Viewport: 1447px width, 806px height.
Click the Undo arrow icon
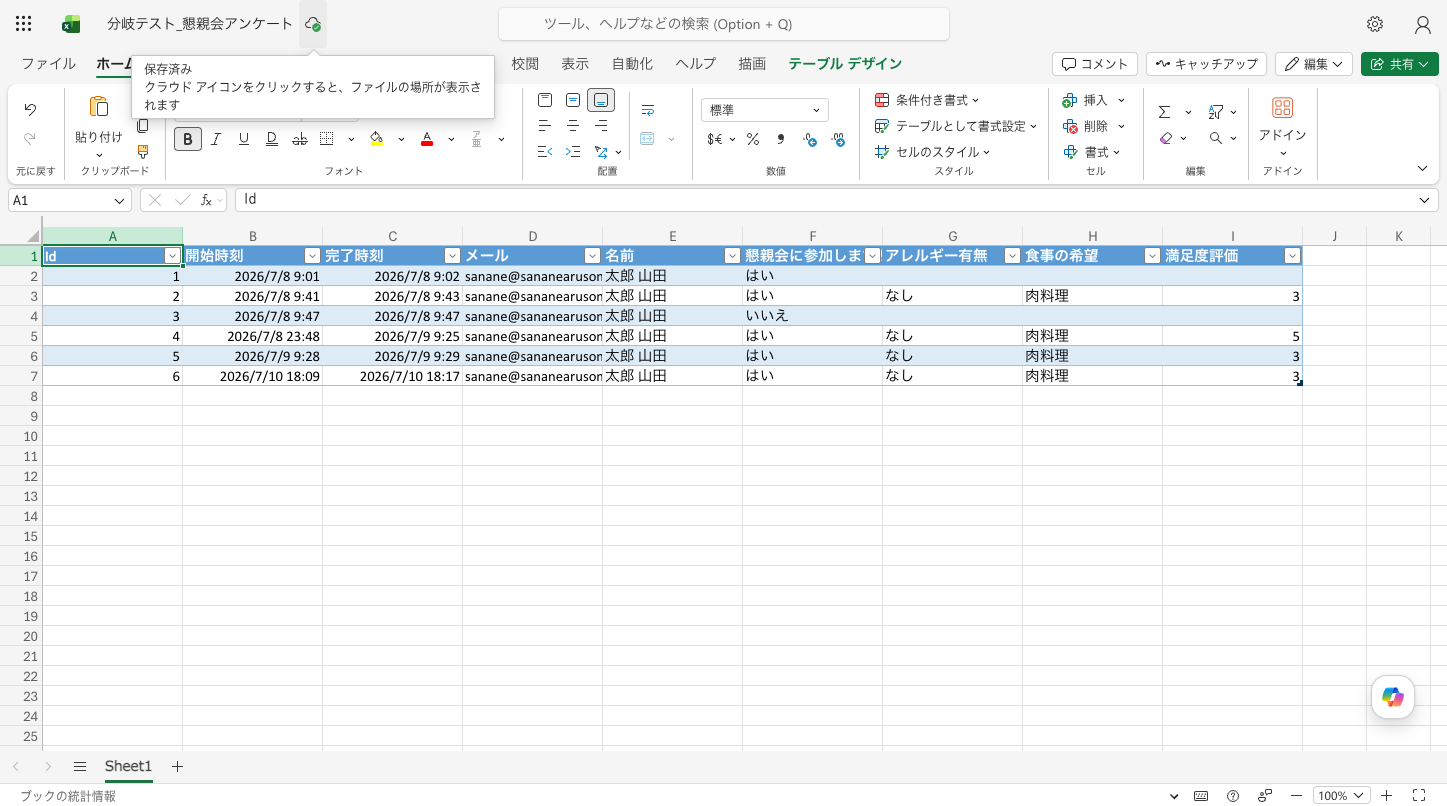pyautogui.click(x=30, y=110)
